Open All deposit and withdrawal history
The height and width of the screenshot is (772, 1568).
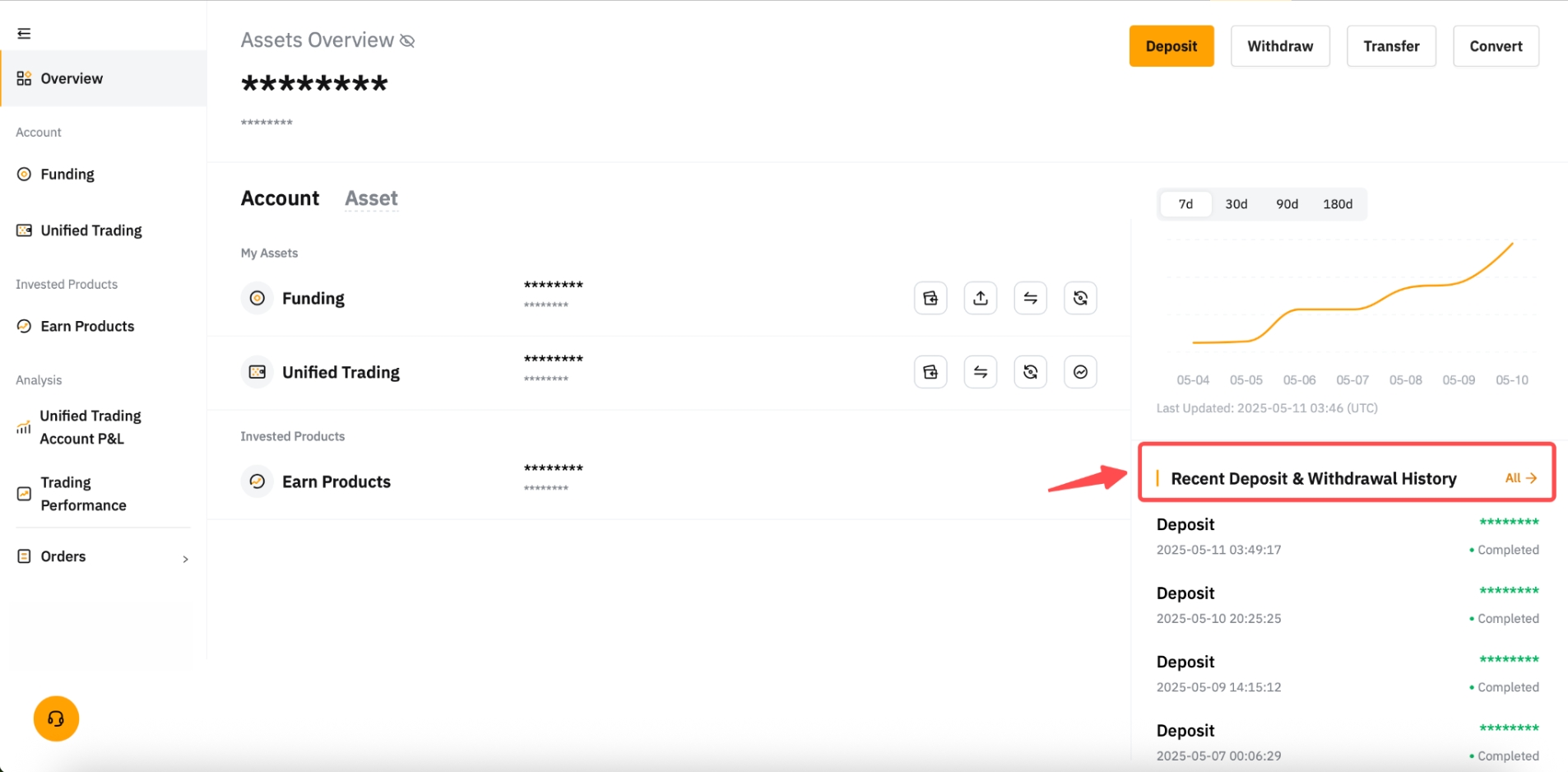[1520, 478]
